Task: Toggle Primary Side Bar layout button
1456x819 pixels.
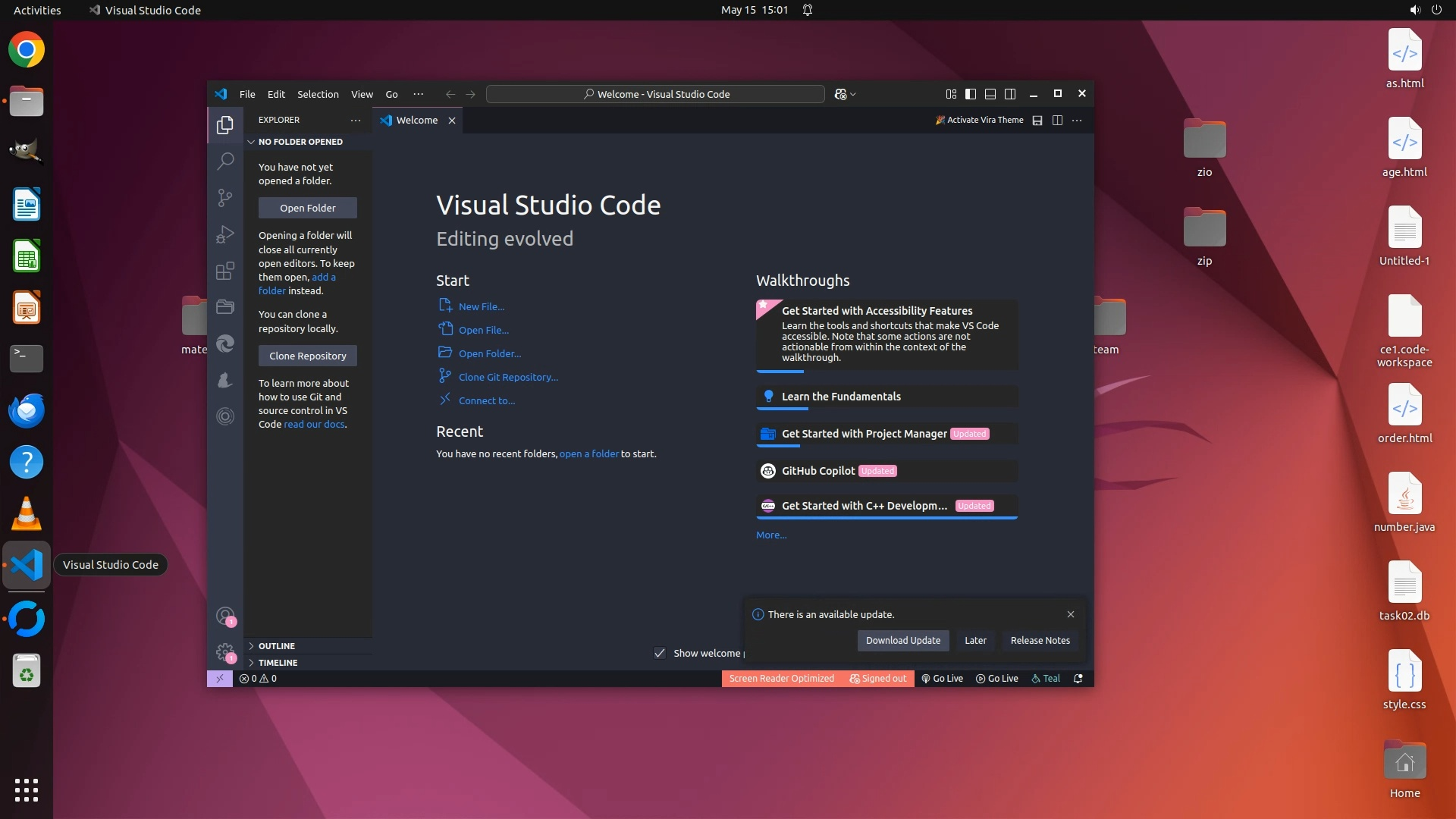Action: (x=971, y=94)
